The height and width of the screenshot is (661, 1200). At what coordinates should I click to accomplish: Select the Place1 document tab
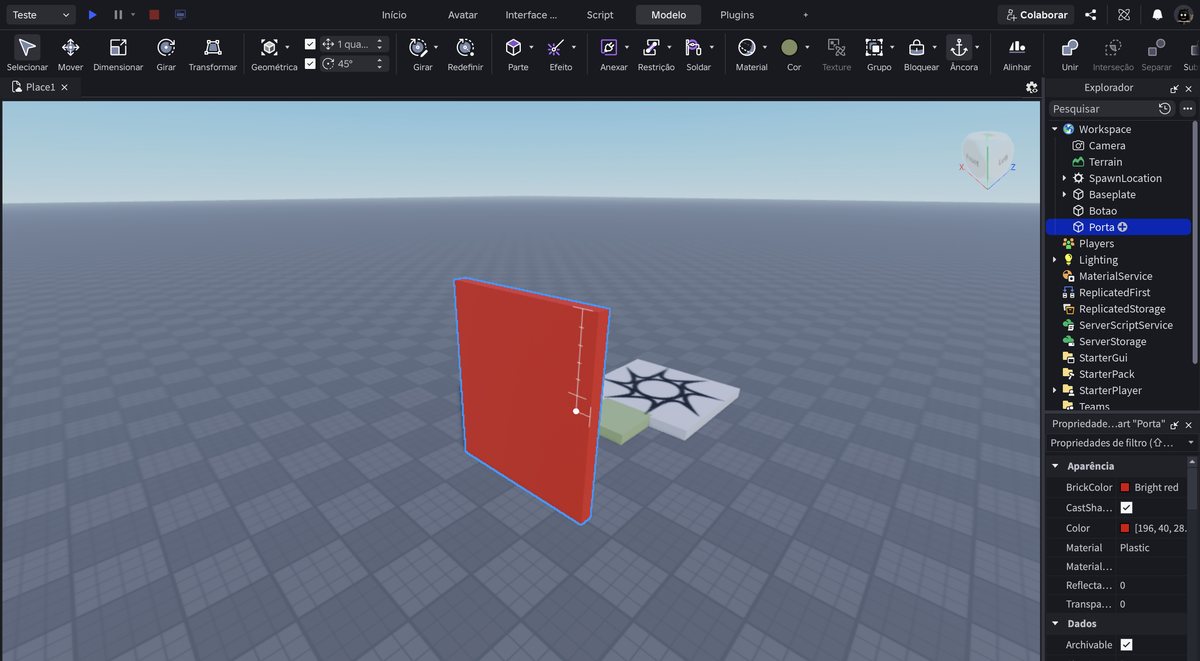40,87
